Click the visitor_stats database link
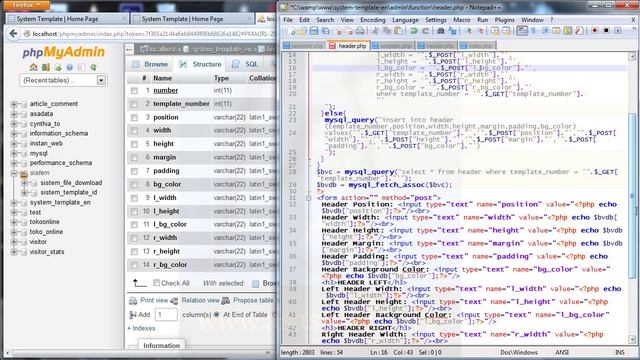The width and height of the screenshot is (640, 360). pyautogui.click(x=47, y=252)
